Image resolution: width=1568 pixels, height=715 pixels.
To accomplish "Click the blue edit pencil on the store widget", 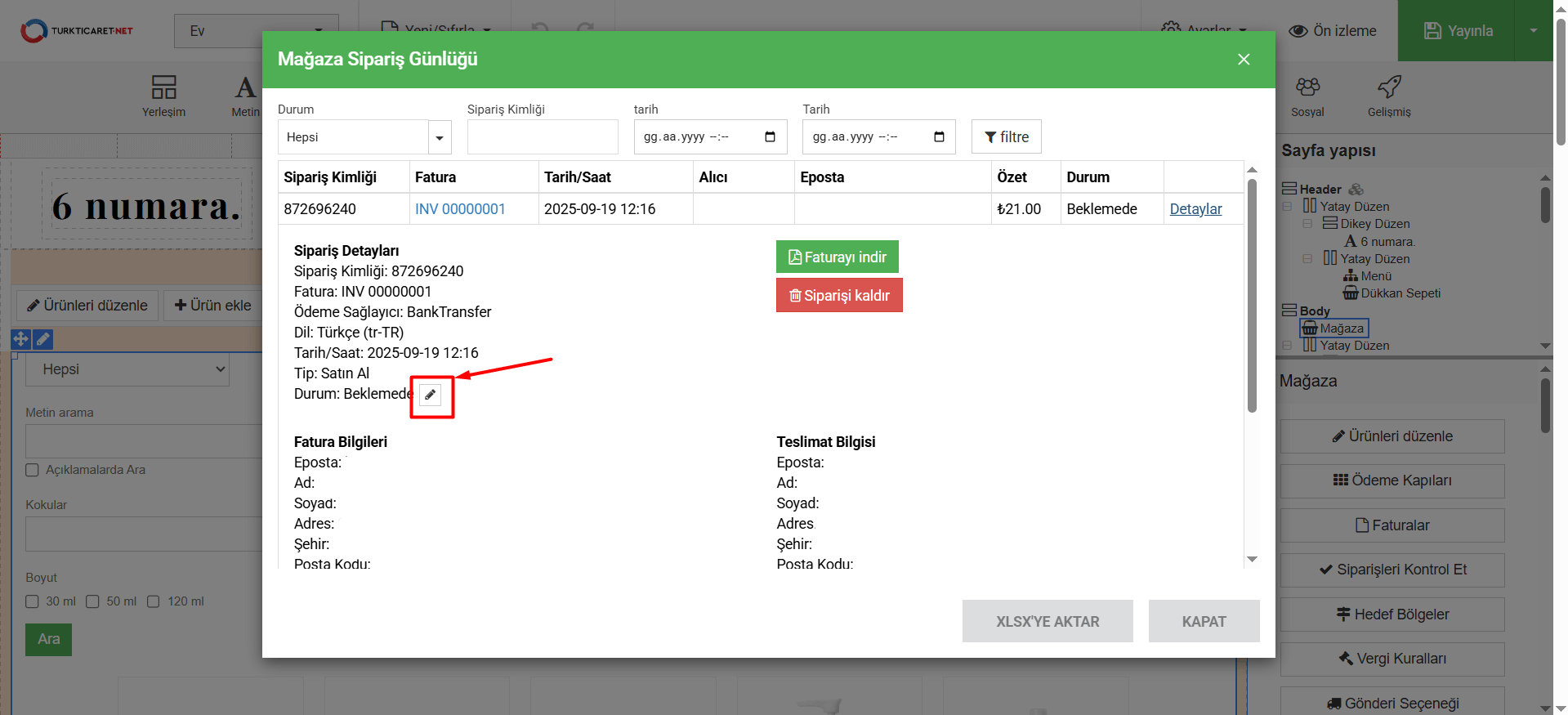I will tap(43, 339).
